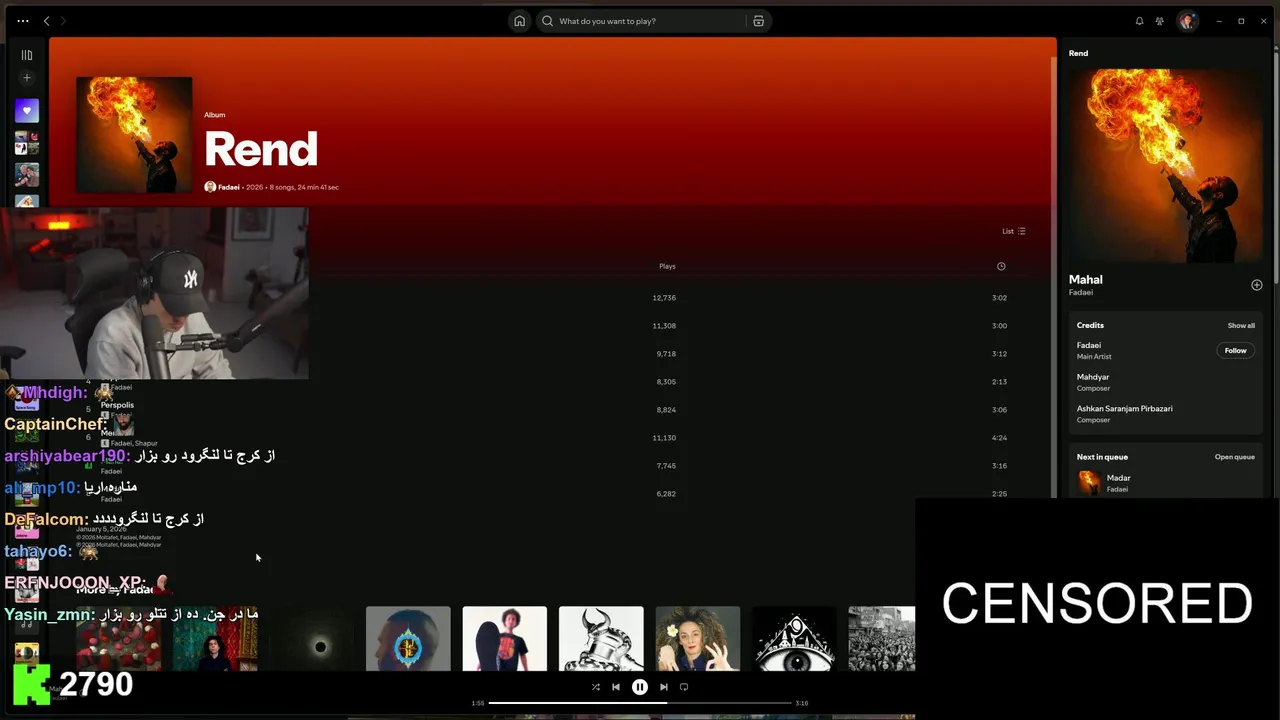The height and width of the screenshot is (720, 1280).
Task: Add Mahal to Liked Songs plus icon
Action: 1257,285
